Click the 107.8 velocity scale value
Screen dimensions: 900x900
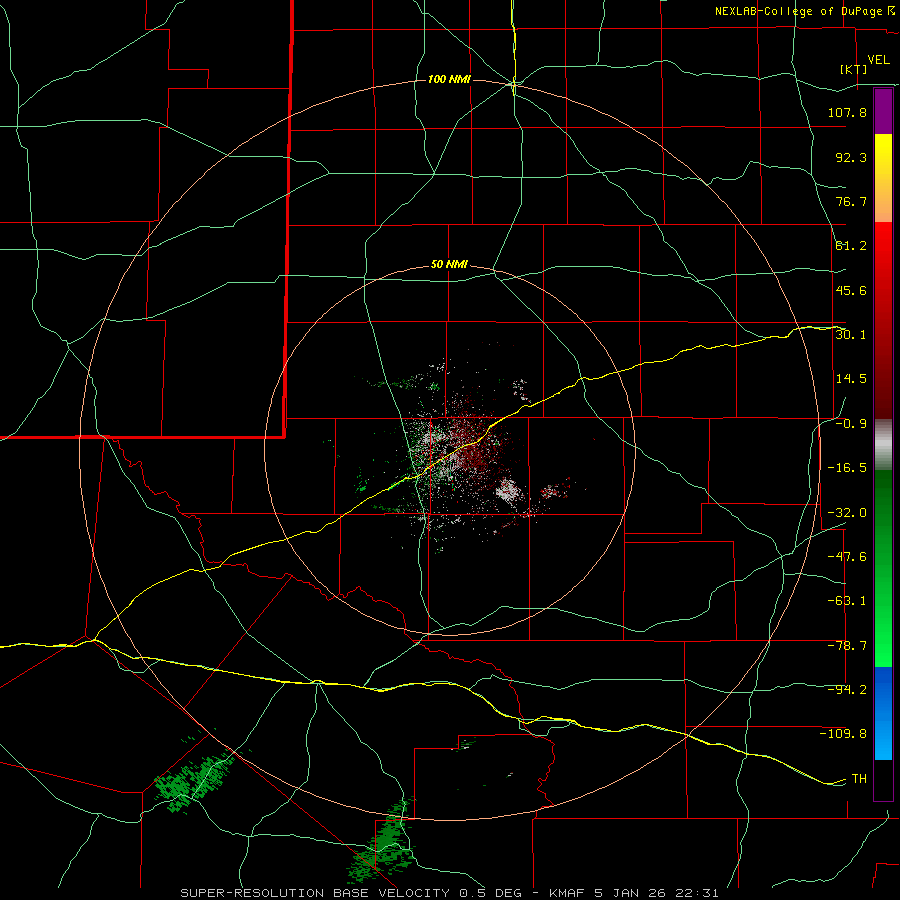click(847, 112)
